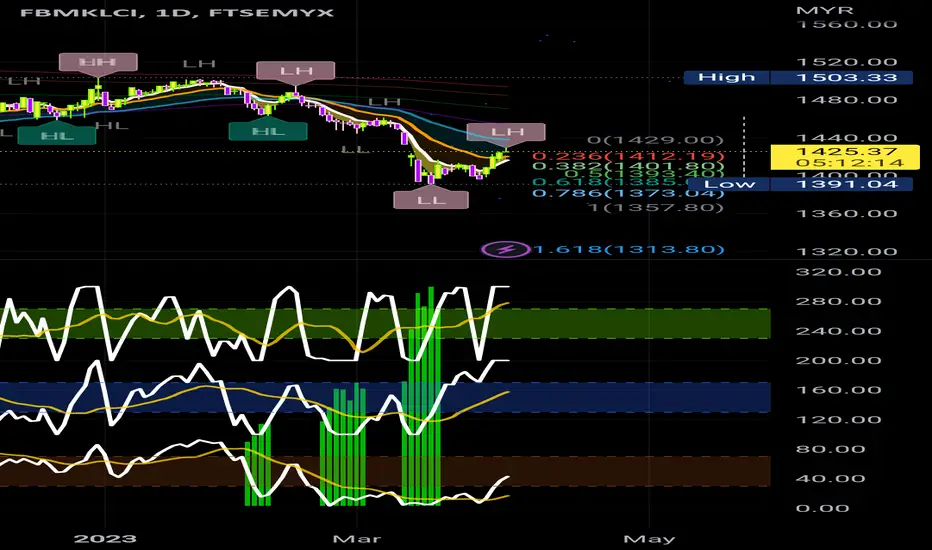Click 40.00 on the indicator axis

[x=830, y=479]
